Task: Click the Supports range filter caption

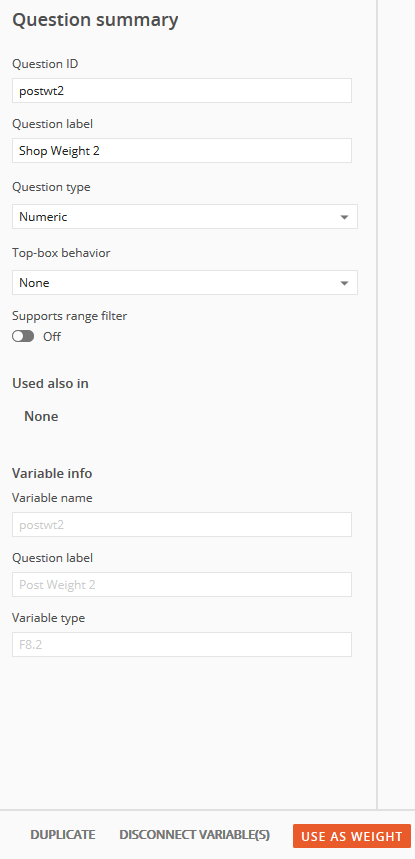Action: [x=70, y=316]
